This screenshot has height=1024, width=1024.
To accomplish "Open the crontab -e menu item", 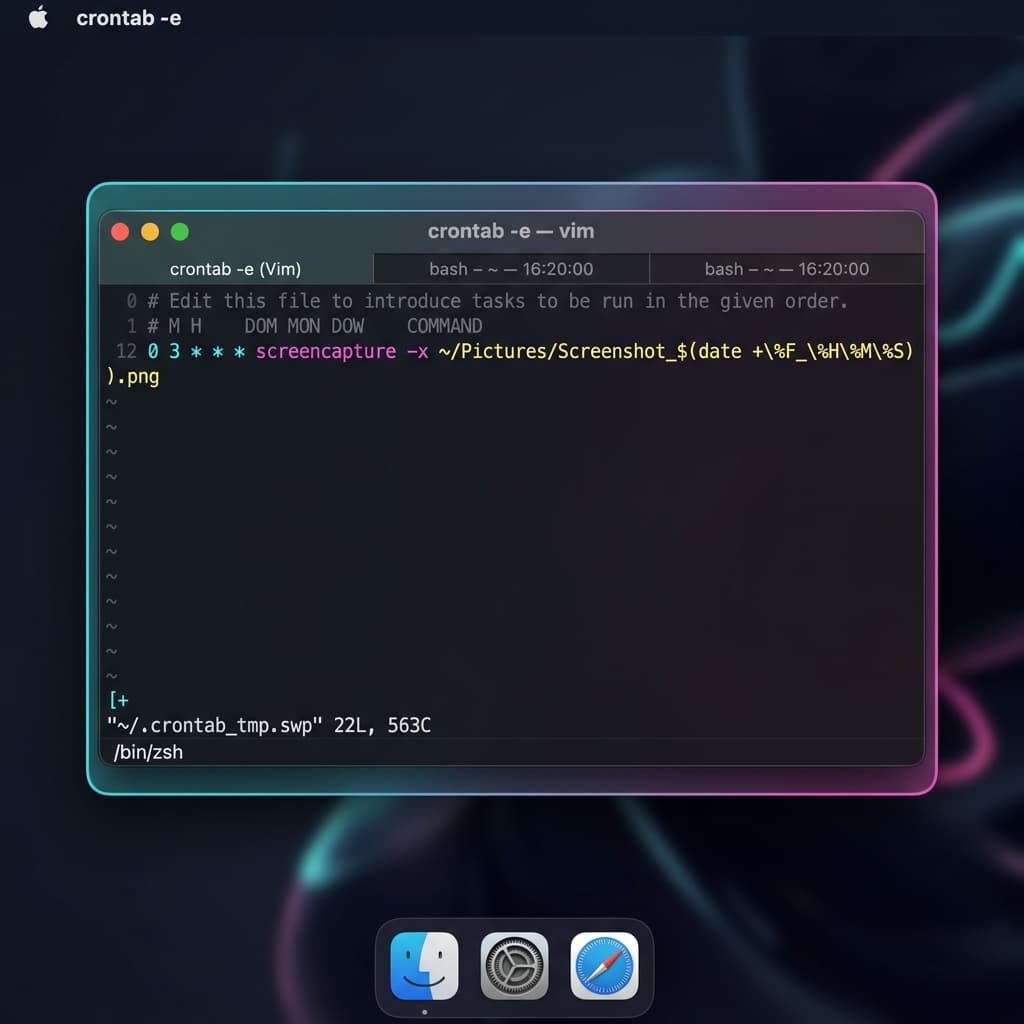I will pos(129,17).
